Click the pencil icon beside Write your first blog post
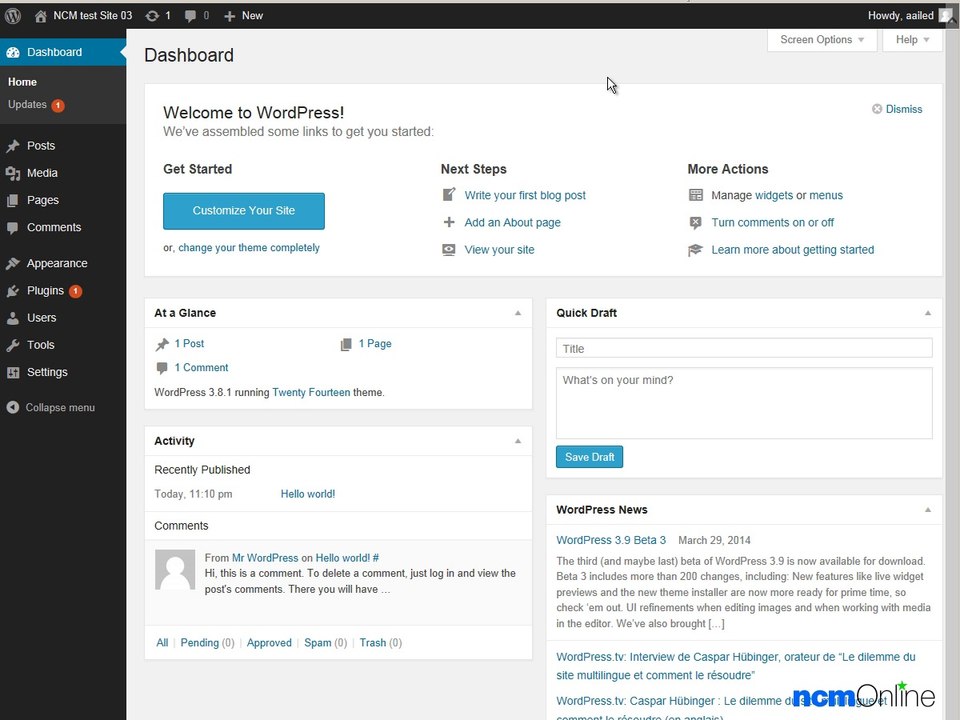This screenshot has width=960, height=720. point(449,195)
